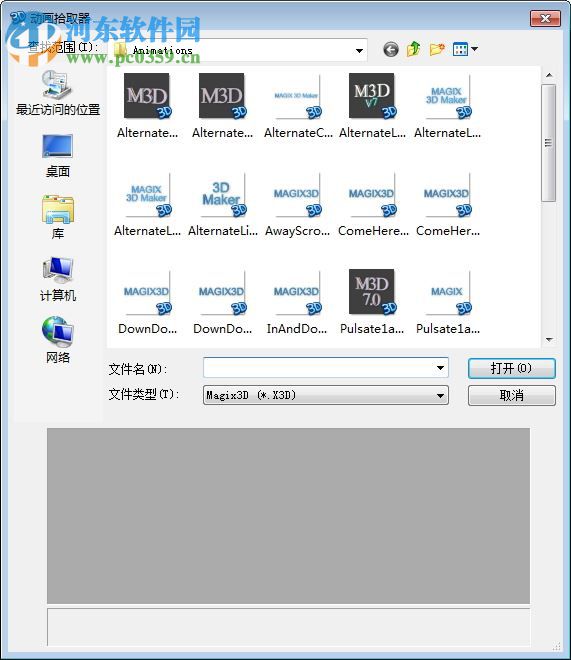Select the AlternateC... animation file

click(297, 106)
